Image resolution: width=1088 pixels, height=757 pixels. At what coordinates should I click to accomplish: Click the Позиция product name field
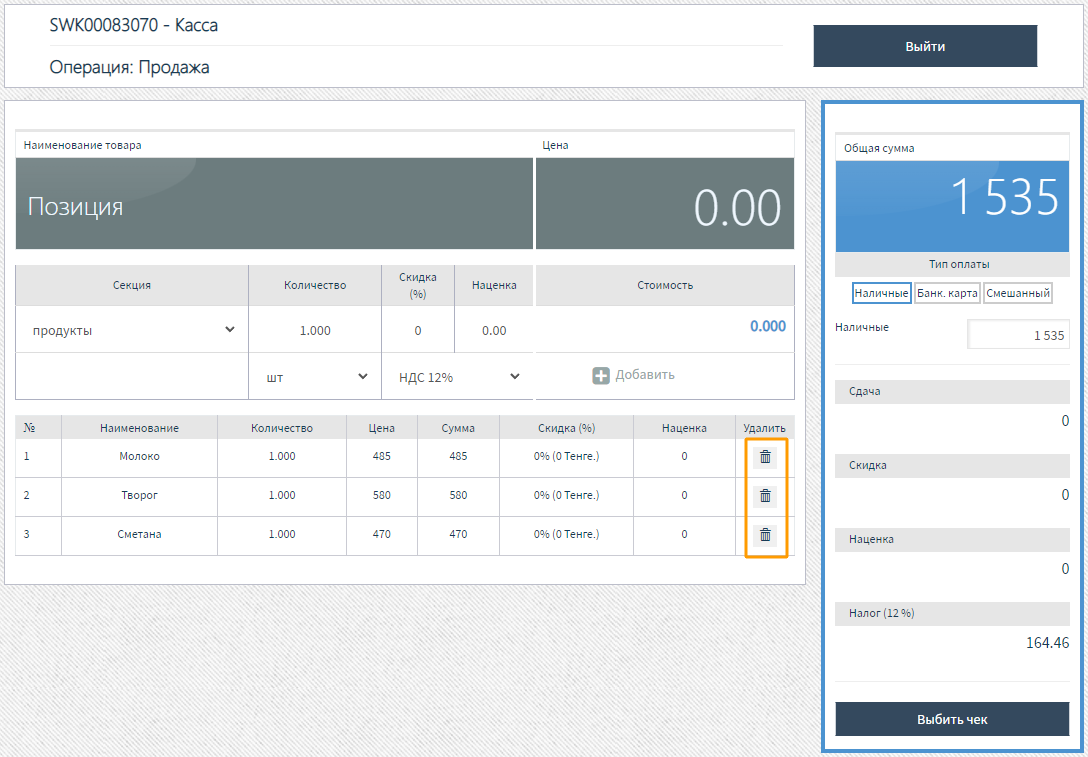[274, 203]
